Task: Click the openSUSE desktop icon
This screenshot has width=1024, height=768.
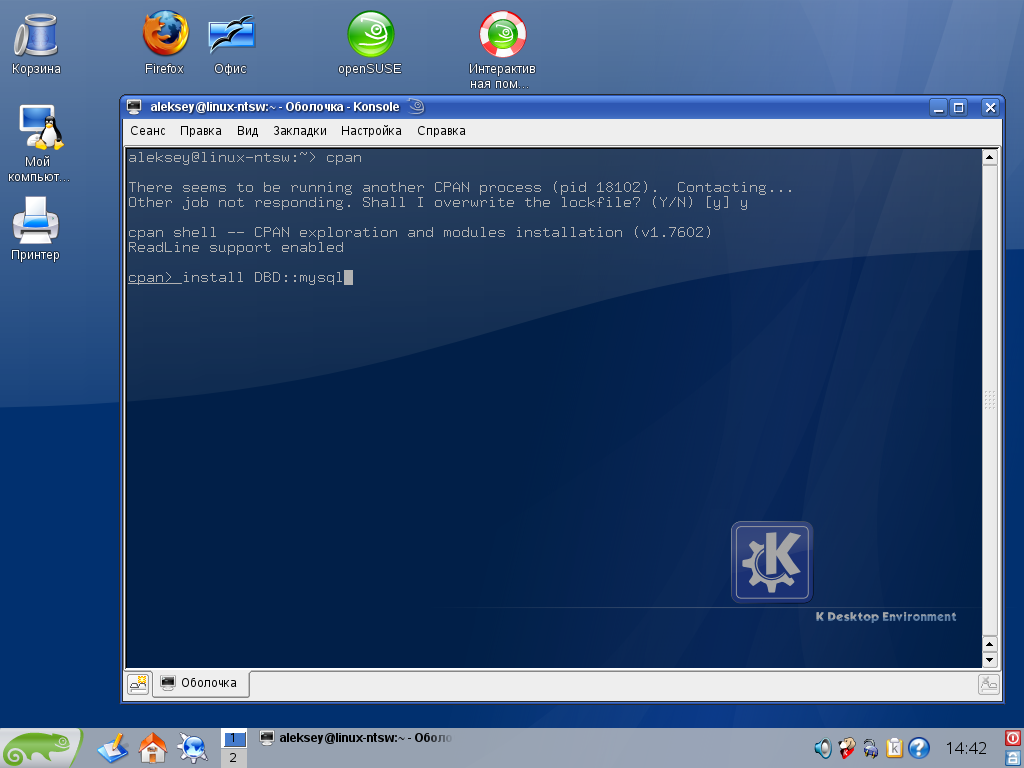Action: pos(370,36)
